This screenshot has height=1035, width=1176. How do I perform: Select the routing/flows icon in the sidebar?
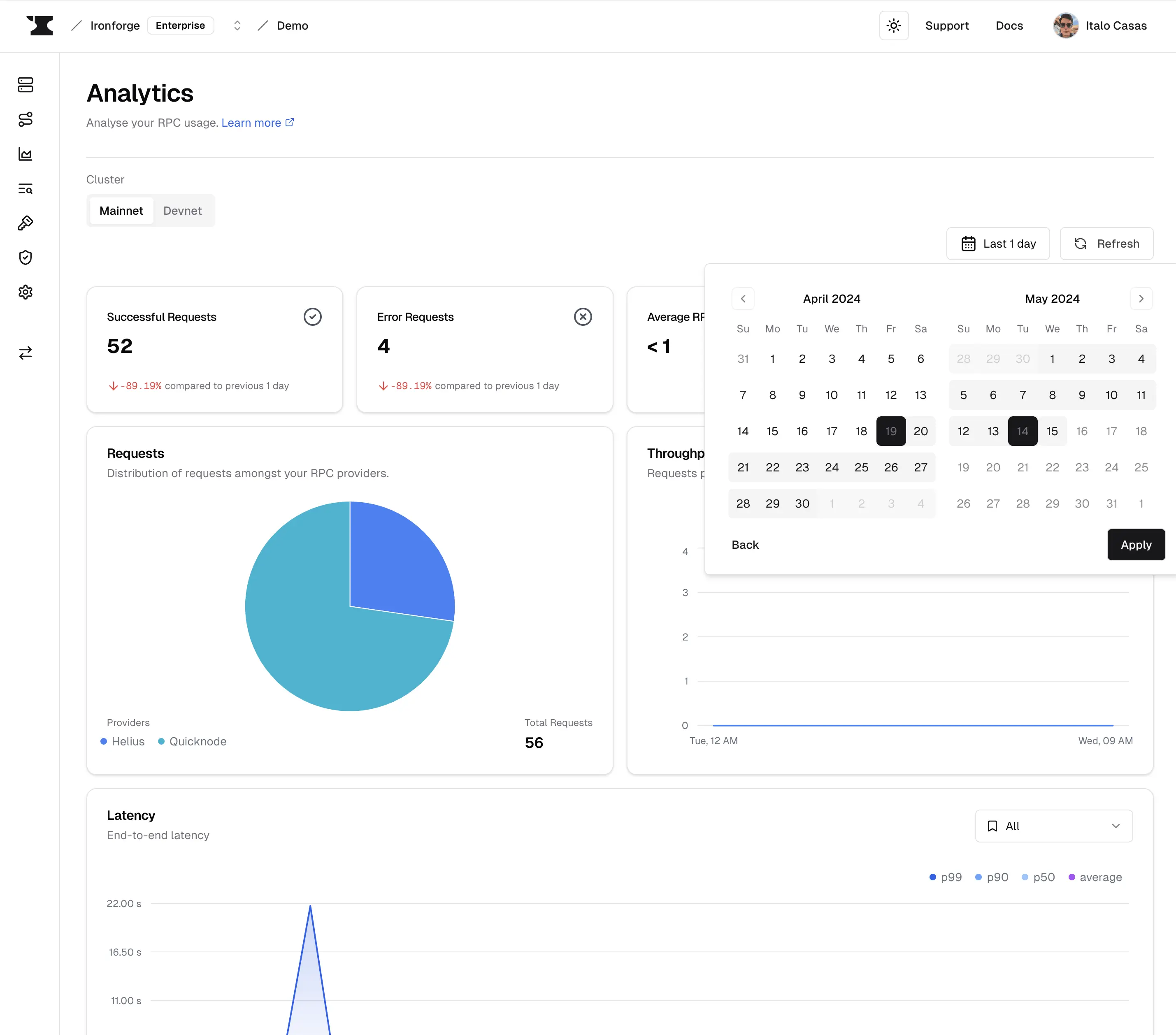[x=26, y=120]
